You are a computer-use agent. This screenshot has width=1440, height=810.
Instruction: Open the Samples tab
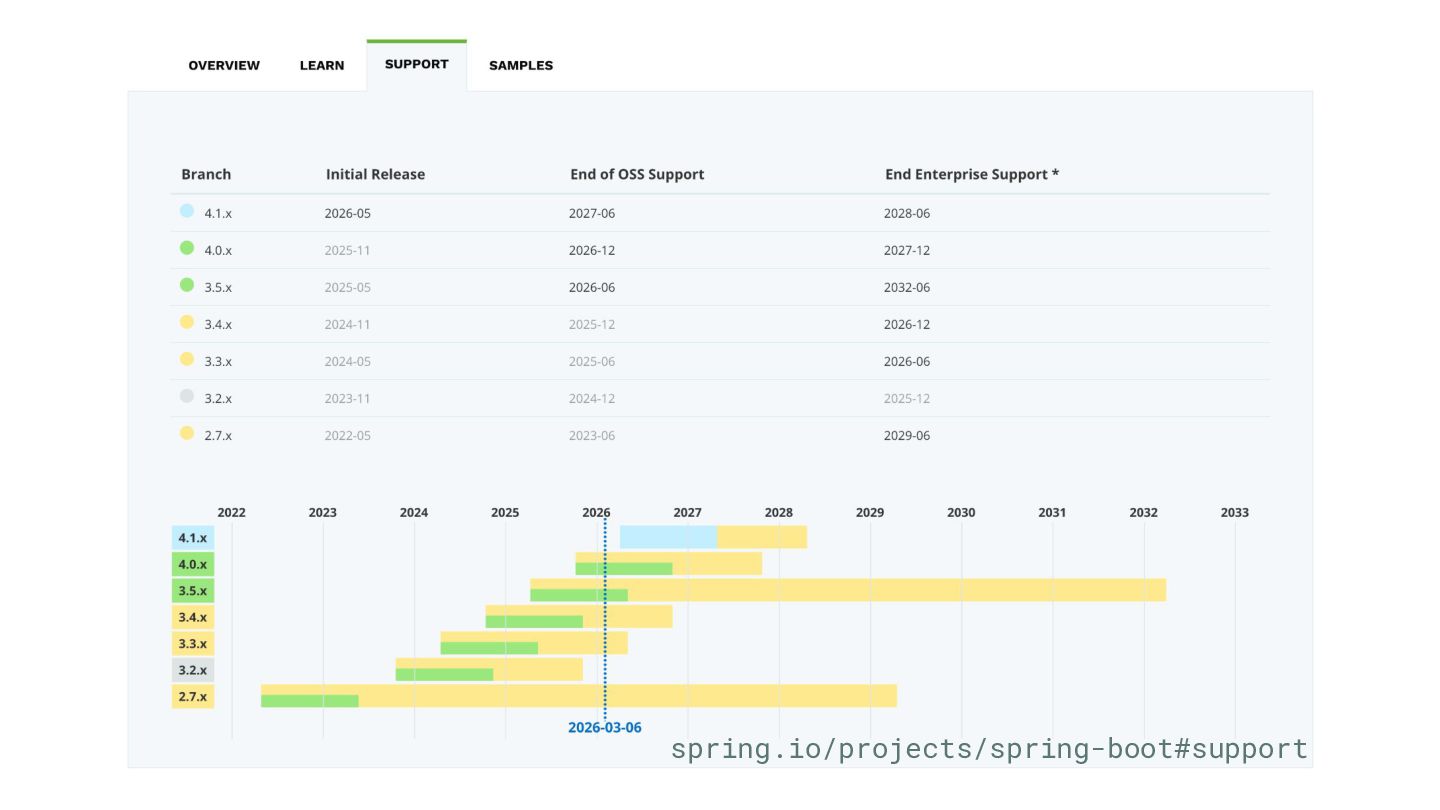click(521, 66)
